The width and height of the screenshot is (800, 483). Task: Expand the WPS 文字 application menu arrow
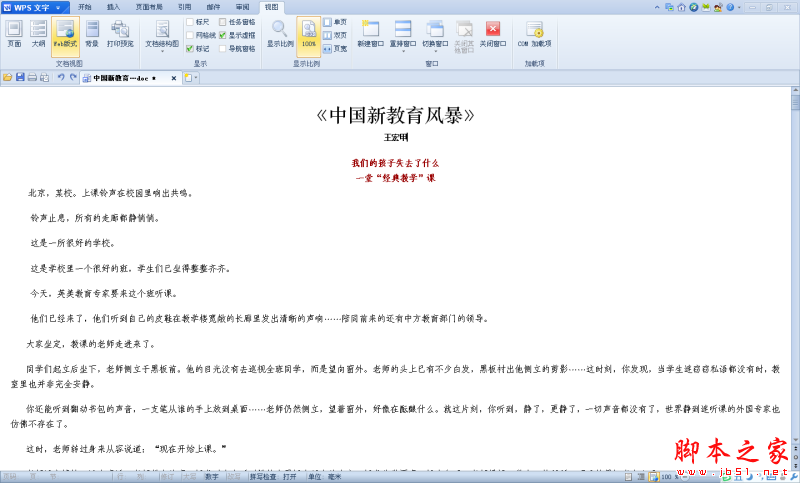(58, 8)
